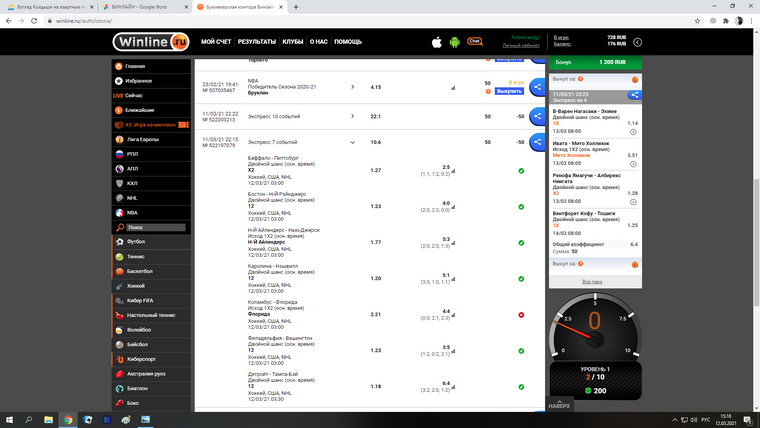This screenshot has width=760, height=428.
Task: Open stats icon for Коламбус - Флорида score
Action: point(453,315)
